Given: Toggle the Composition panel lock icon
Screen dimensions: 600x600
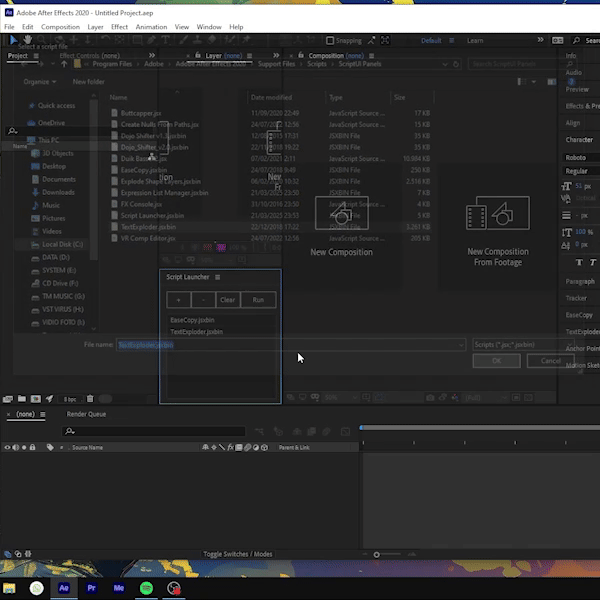Looking at the screenshot, I should 301,55.
